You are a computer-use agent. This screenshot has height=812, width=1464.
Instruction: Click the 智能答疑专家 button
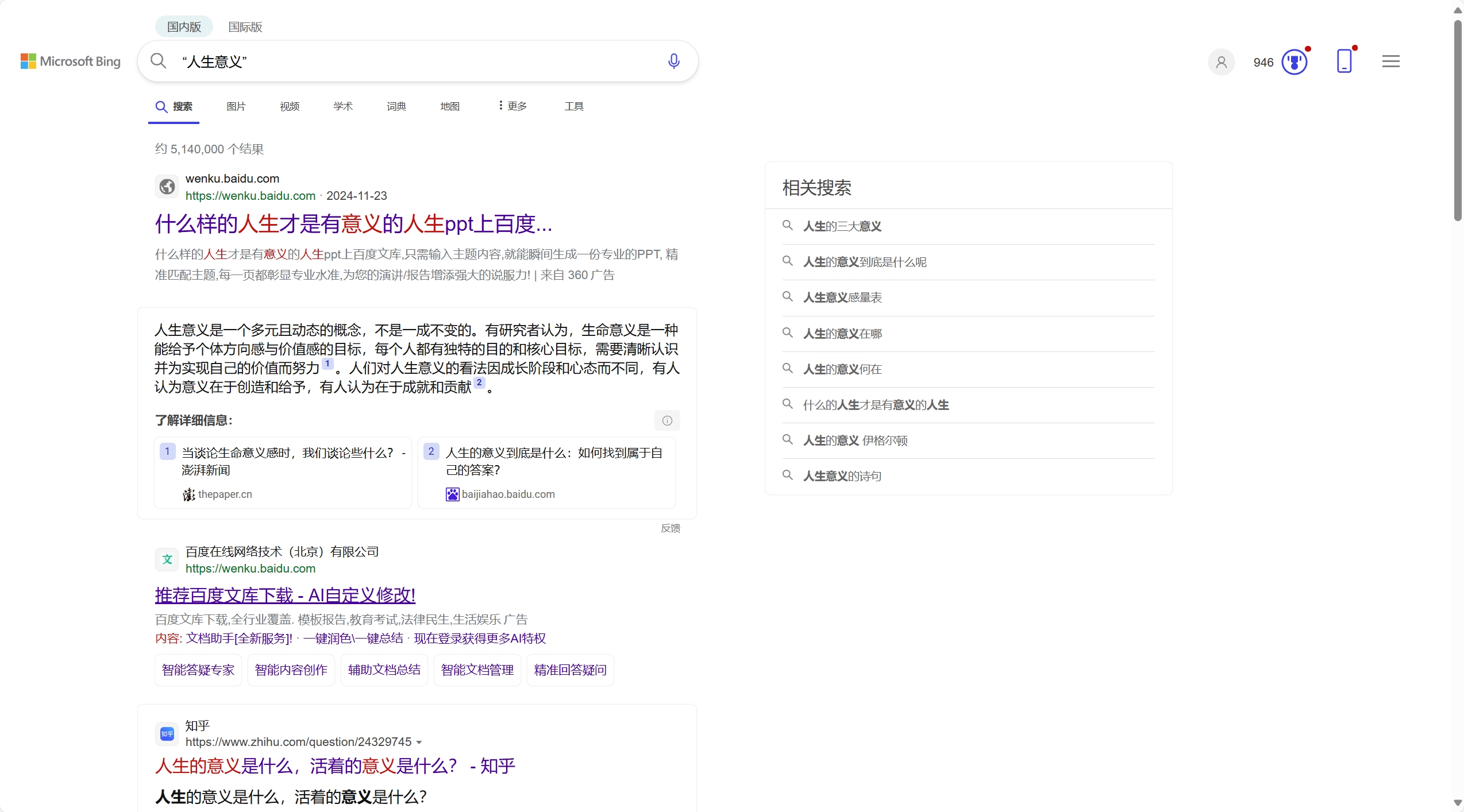tap(198, 670)
